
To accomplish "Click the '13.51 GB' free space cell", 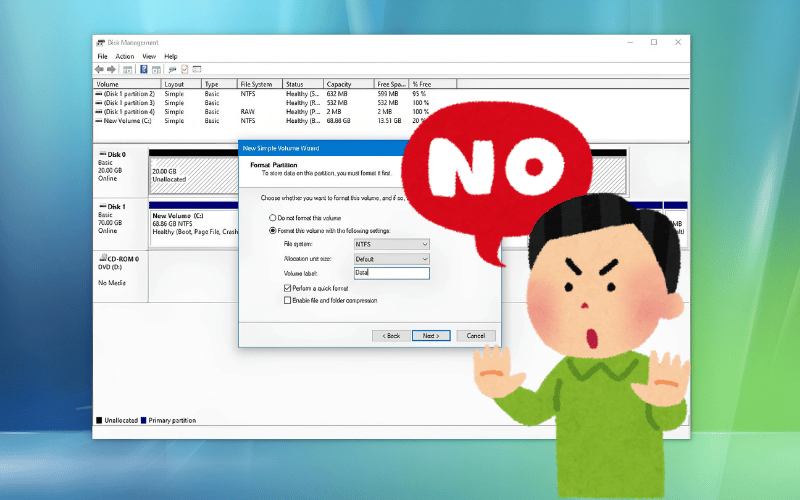I will [x=389, y=121].
